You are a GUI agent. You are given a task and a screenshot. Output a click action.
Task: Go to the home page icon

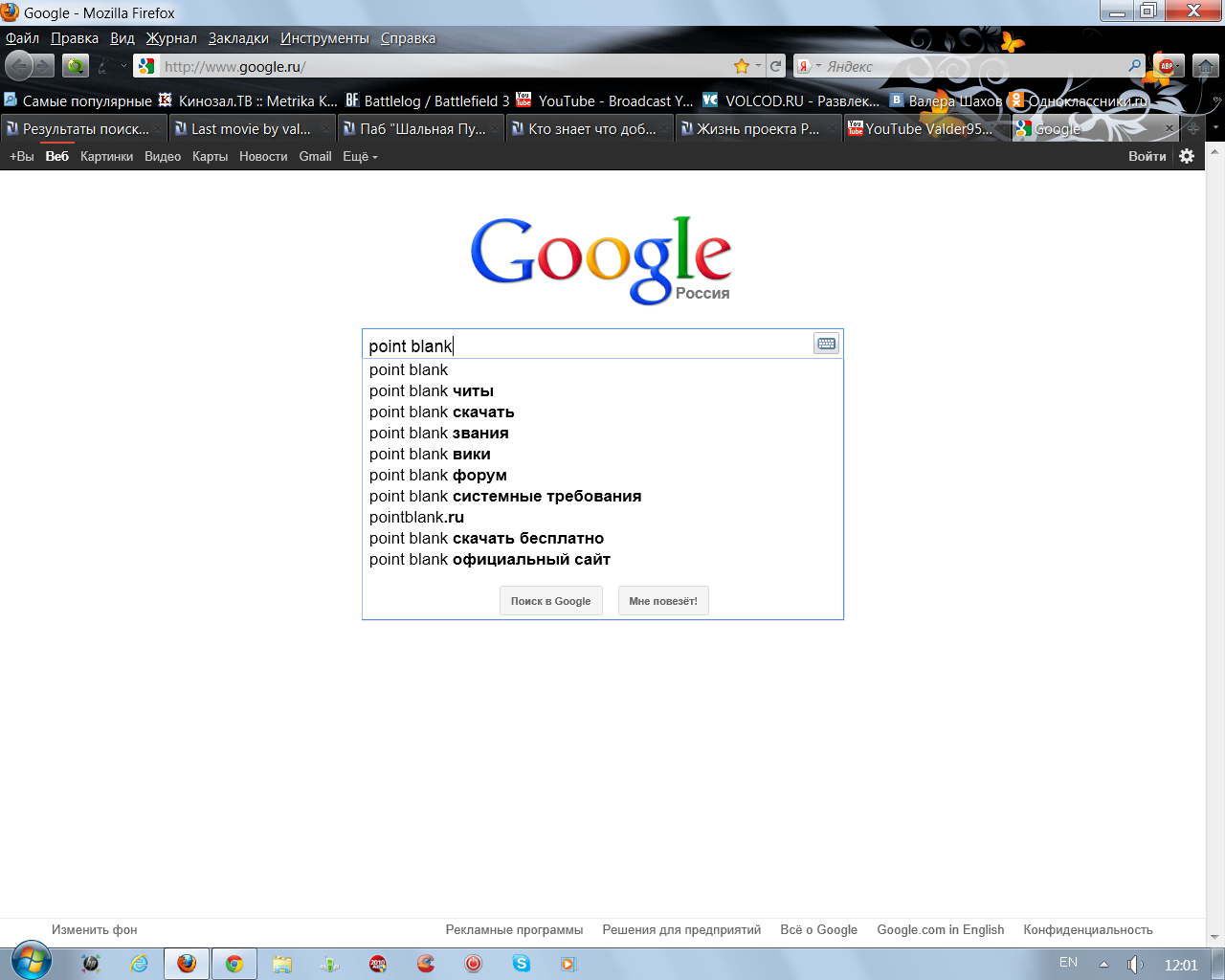[x=1206, y=66]
